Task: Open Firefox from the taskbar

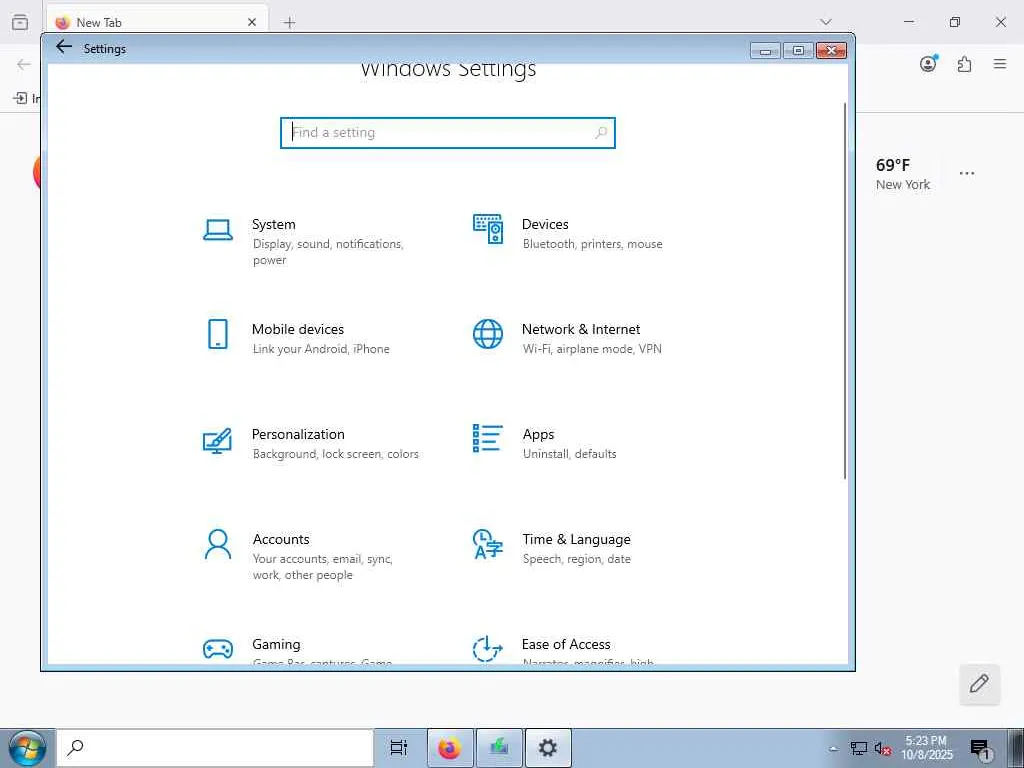Action: pyautogui.click(x=450, y=748)
